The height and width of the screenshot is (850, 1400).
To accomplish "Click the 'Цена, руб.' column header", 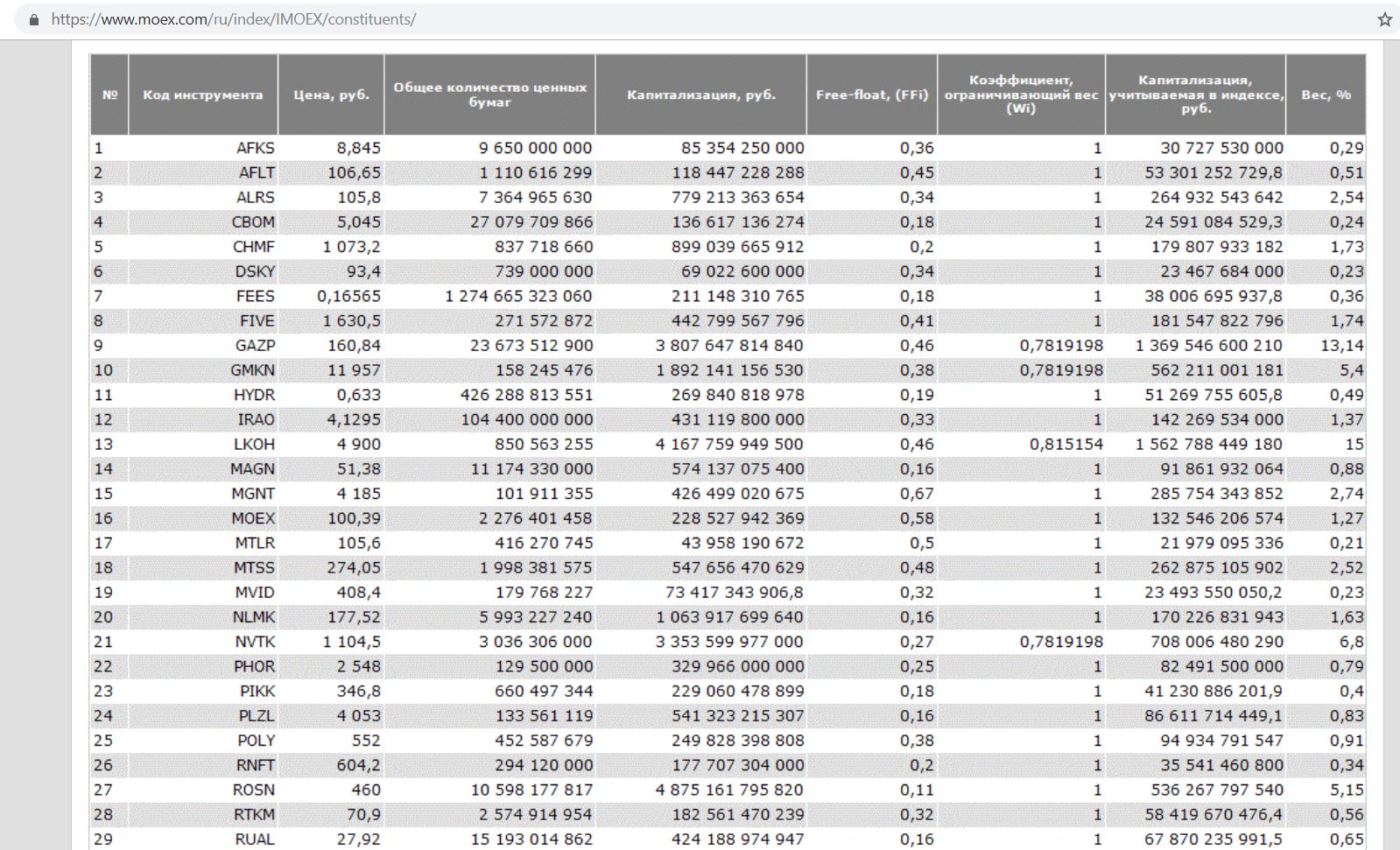I will point(331,95).
